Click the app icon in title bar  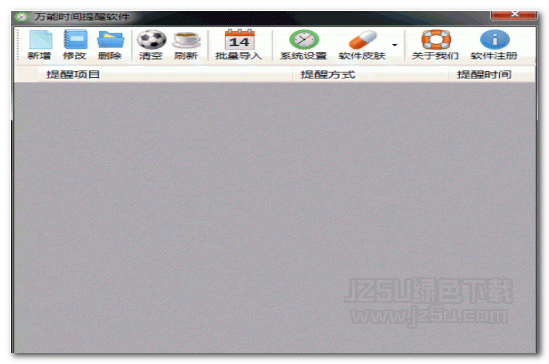point(22,17)
